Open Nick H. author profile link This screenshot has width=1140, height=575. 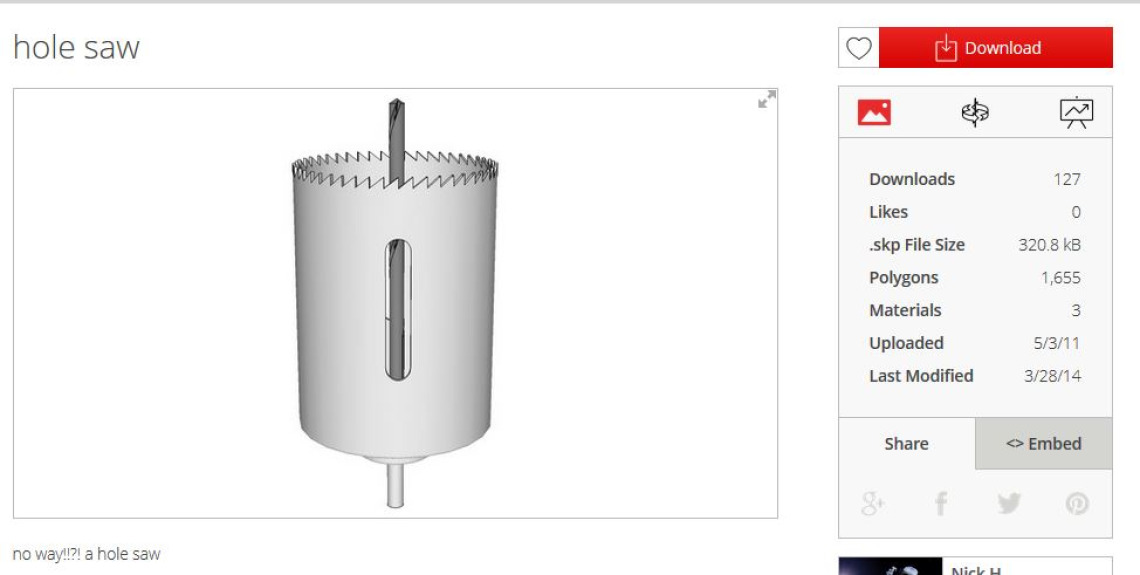click(x=976, y=569)
